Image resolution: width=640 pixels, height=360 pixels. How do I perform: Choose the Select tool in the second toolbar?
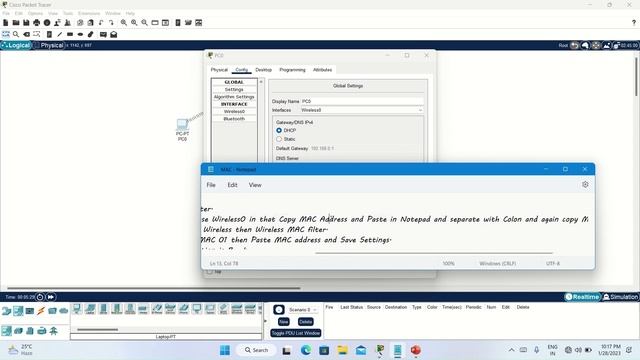[6, 34]
